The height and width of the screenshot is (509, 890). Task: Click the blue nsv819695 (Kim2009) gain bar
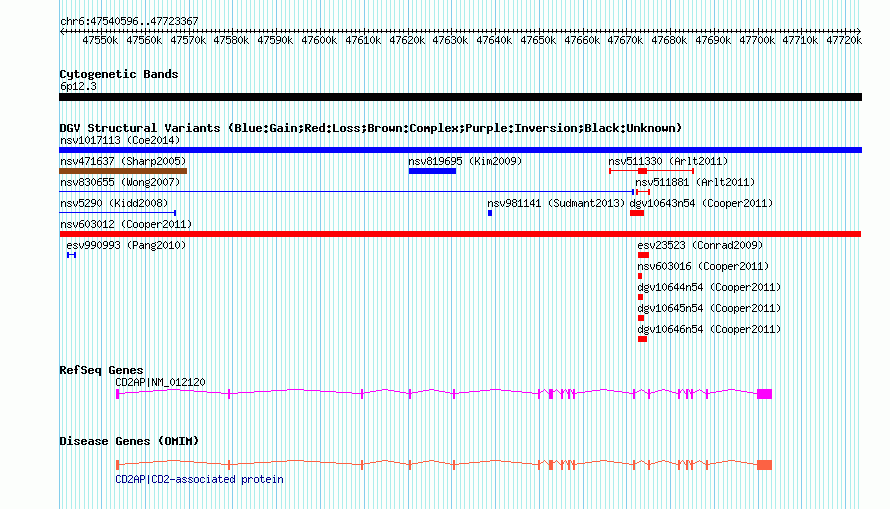click(432, 171)
